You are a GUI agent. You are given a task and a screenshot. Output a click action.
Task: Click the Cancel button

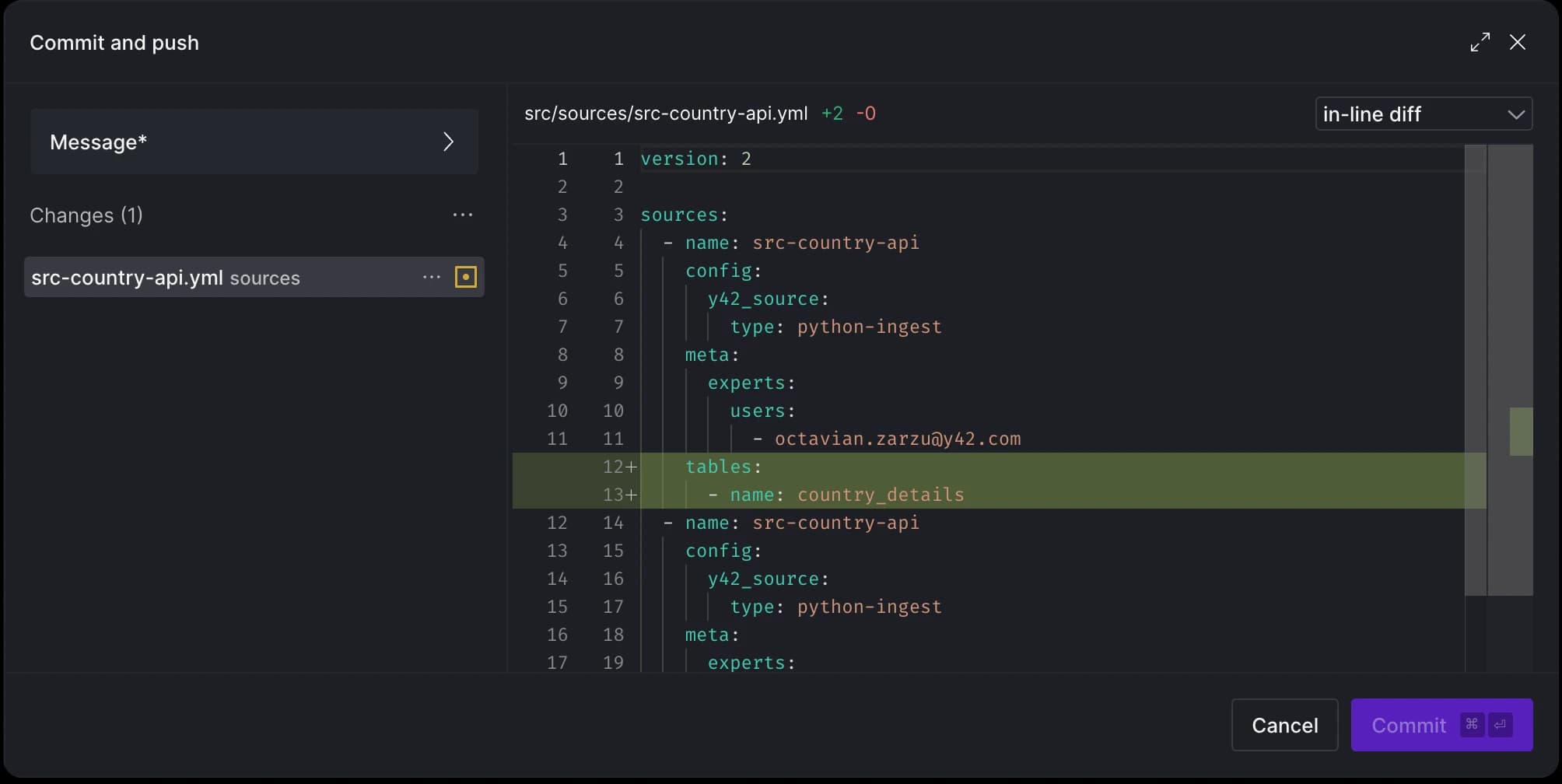click(1284, 725)
